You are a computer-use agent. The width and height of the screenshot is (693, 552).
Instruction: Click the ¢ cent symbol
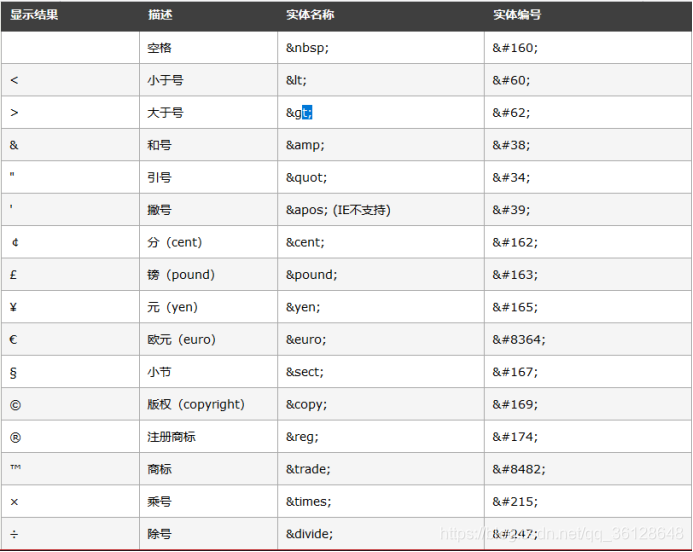click(x=15, y=243)
